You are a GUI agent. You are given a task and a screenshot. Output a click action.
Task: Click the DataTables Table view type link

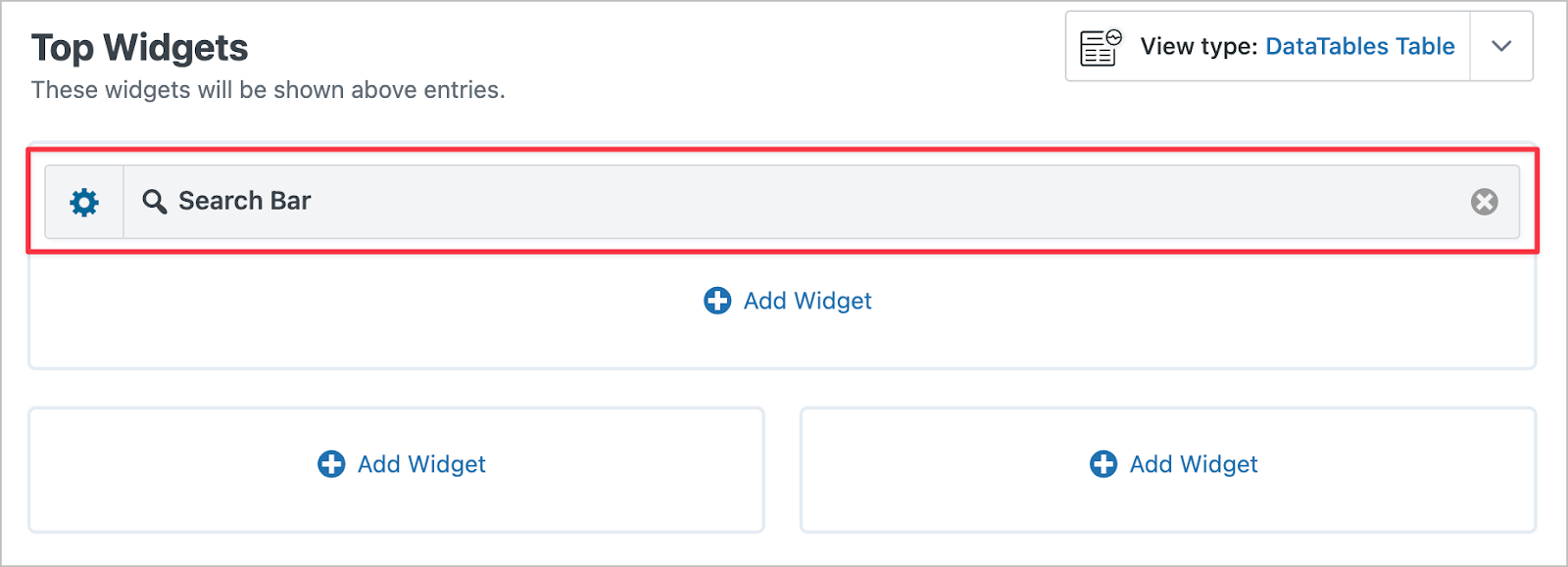[x=1360, y=46]
